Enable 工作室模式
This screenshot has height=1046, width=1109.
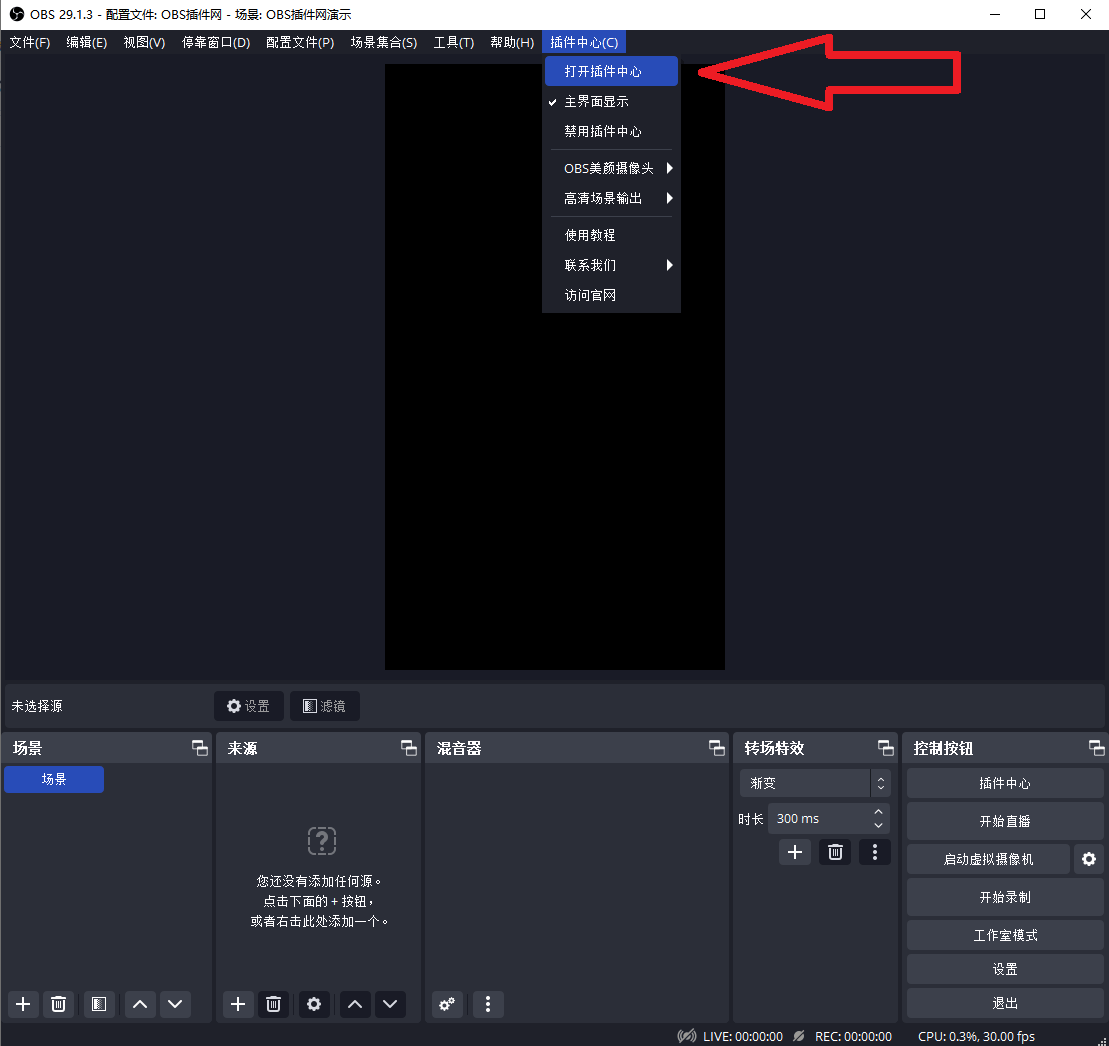[1004, 934]
